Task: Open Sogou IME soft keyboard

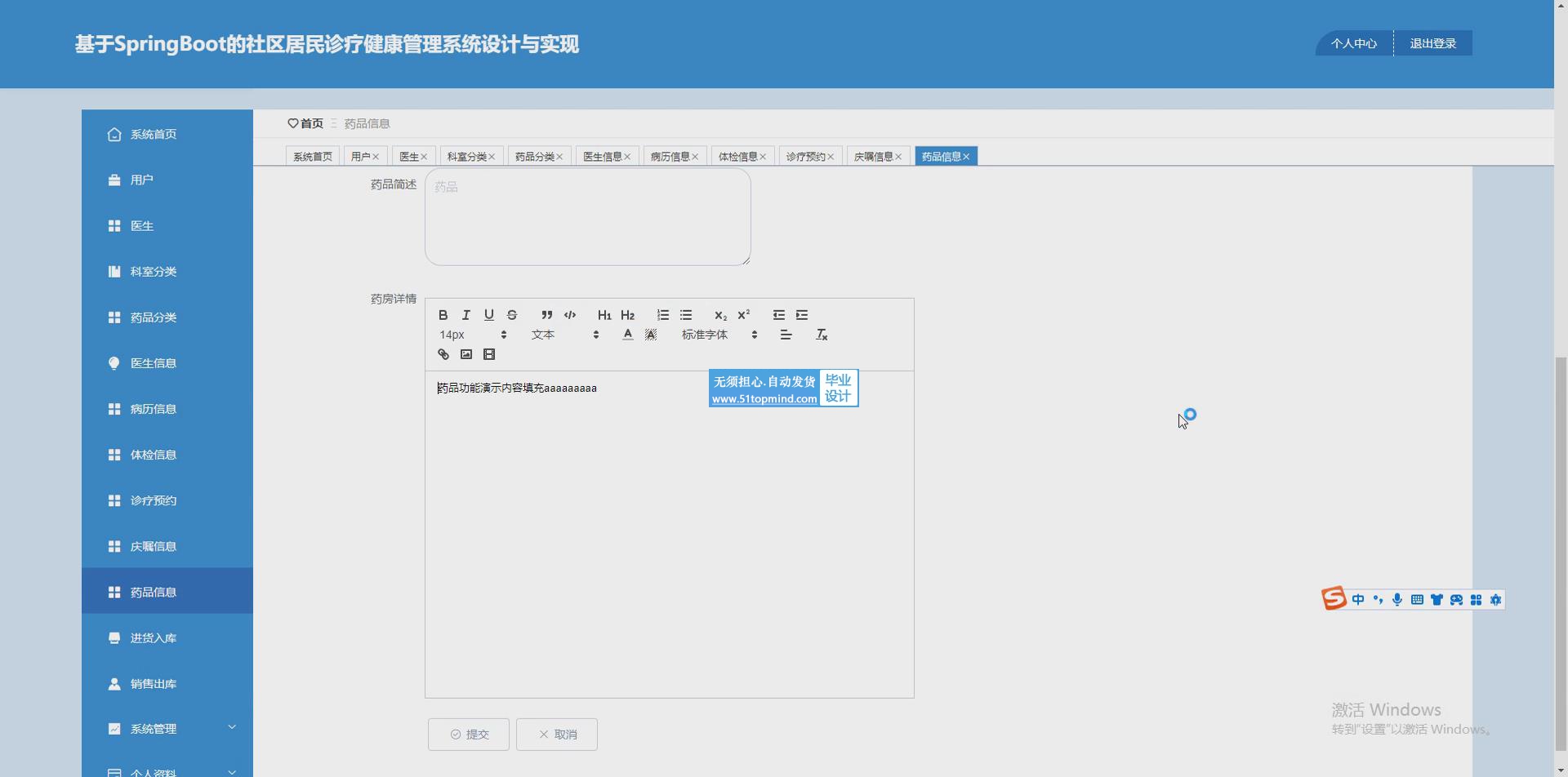Action: (x=1417, y=600)
